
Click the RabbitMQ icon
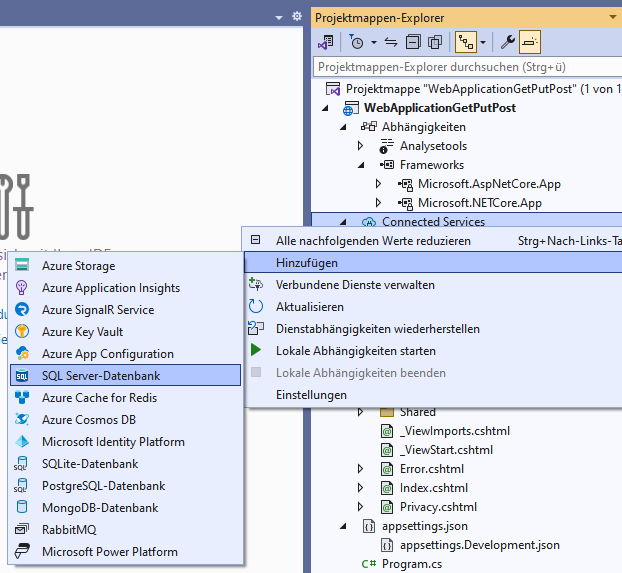tap(22, 529)
